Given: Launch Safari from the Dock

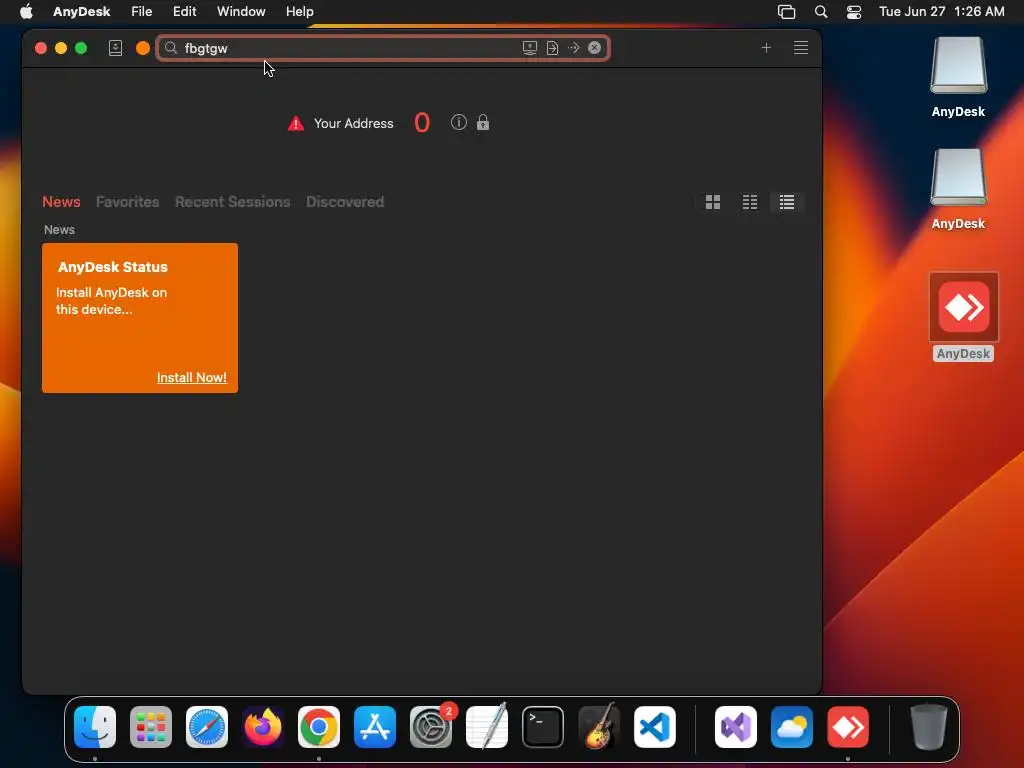Looking at the screenshot, I should tap(207, 727).
